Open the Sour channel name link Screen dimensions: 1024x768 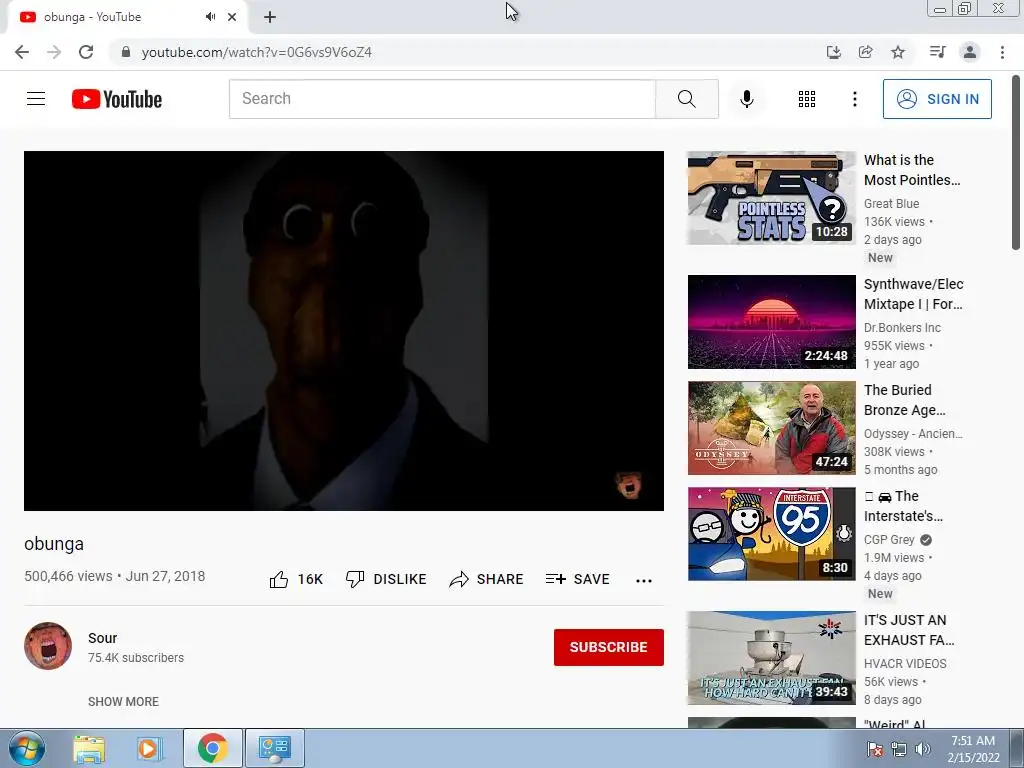click(x=103, y=638)
